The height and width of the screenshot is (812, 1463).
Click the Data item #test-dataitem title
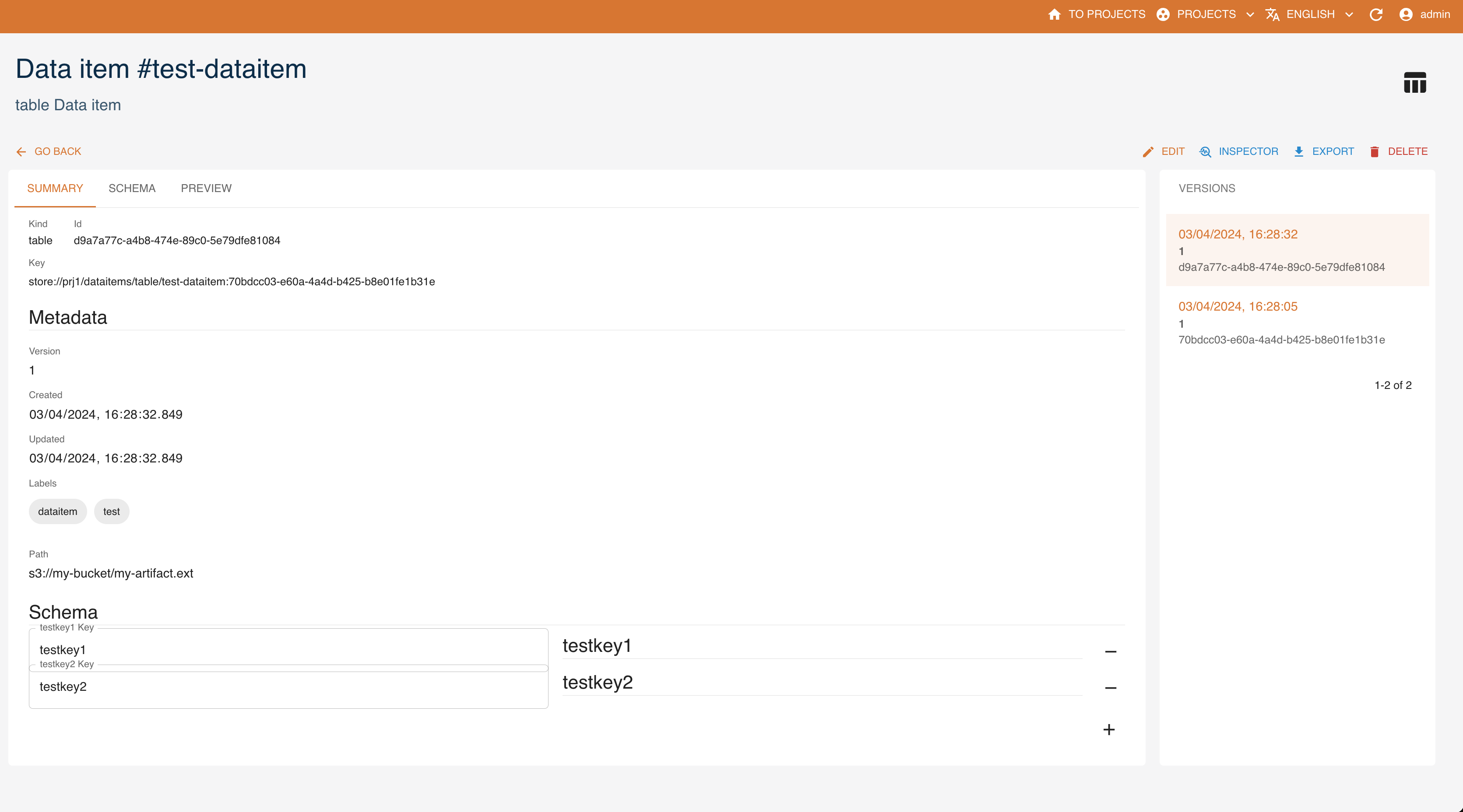[x=161, y=69]
